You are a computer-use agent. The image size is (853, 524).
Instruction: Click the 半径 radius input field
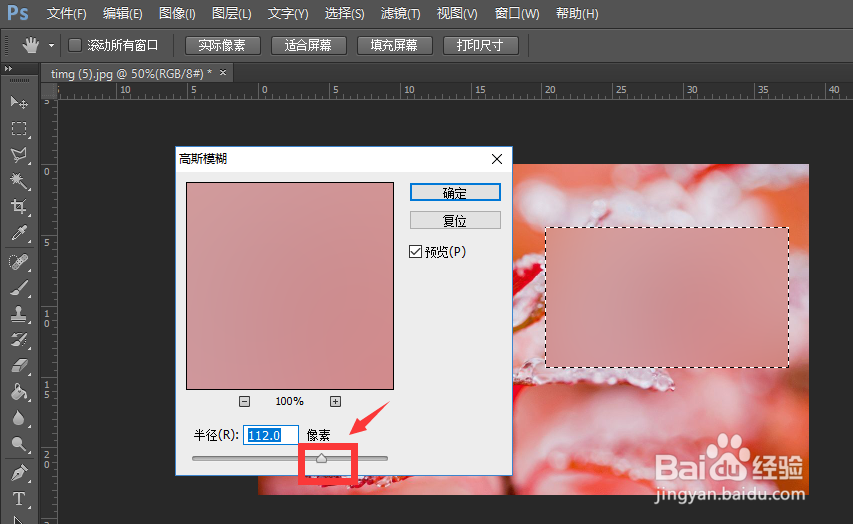click(x=270, y=435)
